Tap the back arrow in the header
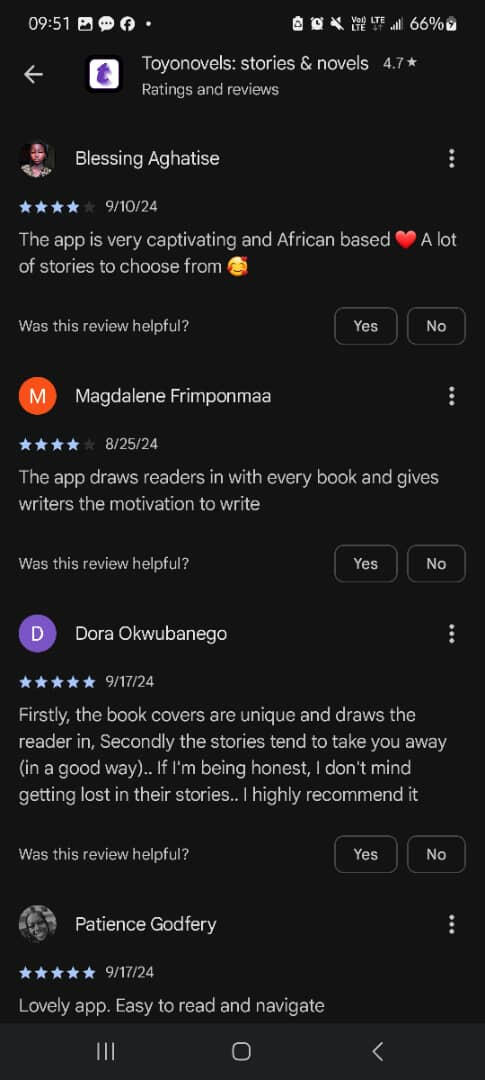The width and height of the screenshot is (485, 1080). pyautogui.click(x=33, y=74)
